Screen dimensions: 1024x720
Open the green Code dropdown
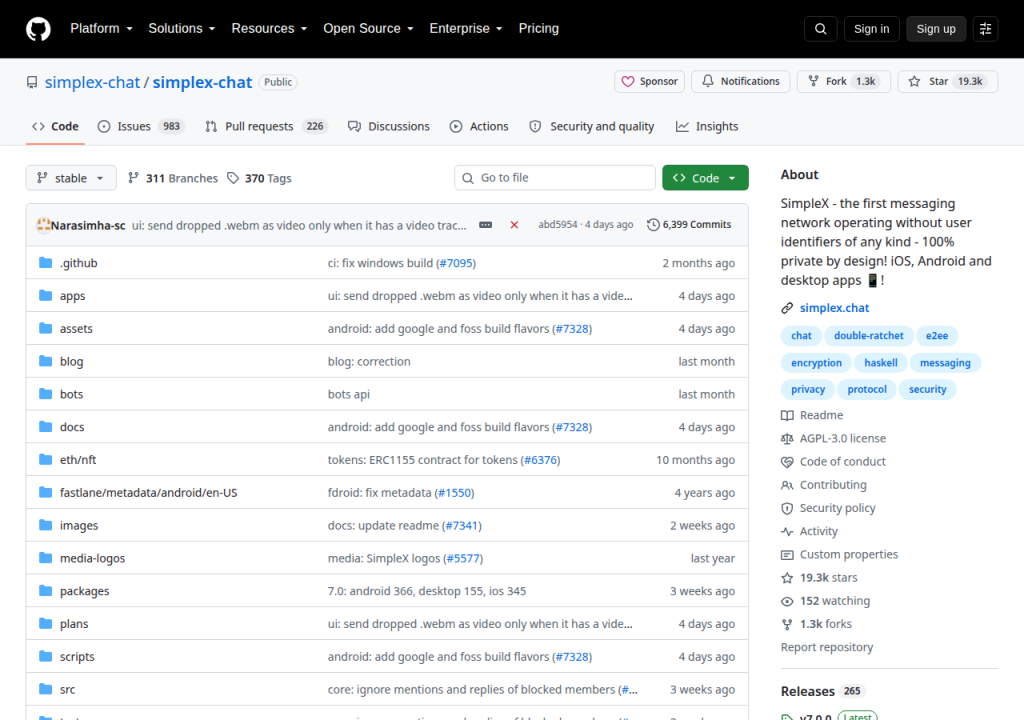705,178
